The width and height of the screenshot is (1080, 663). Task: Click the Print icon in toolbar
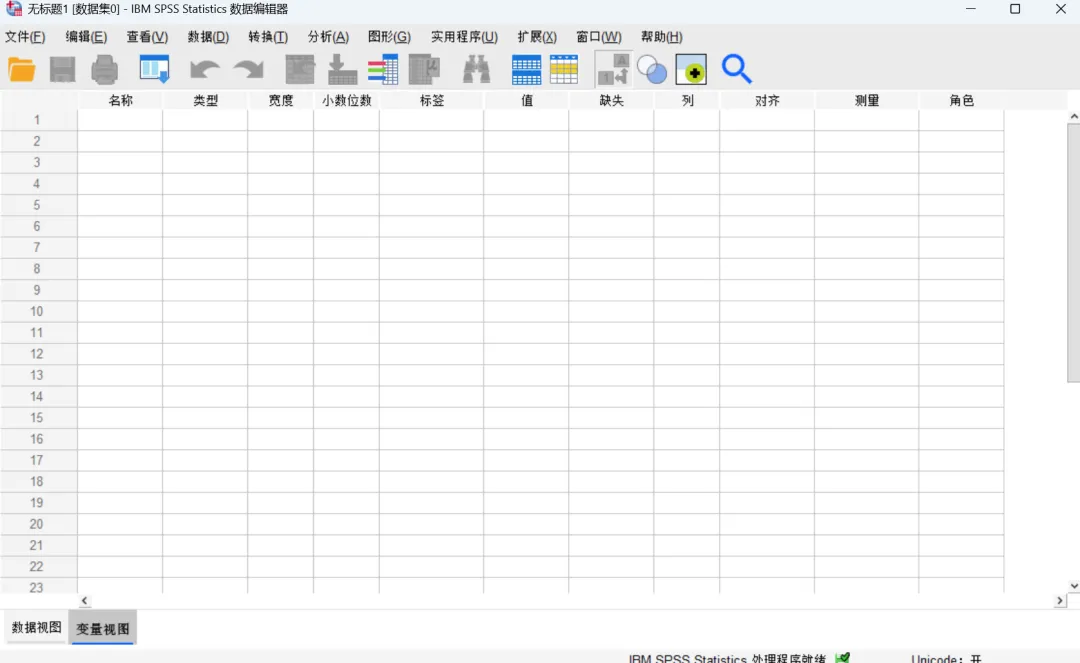click(105, 70)
